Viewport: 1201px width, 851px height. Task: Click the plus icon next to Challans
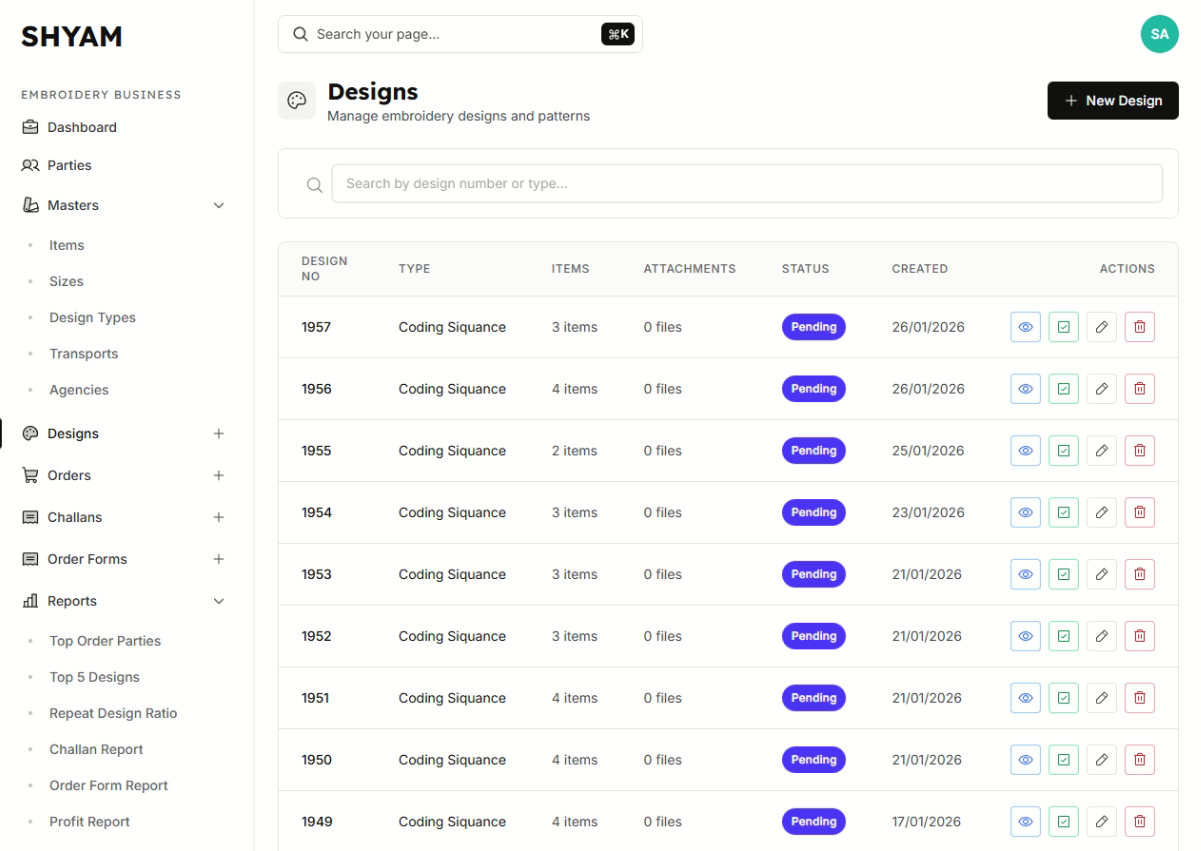pos(219,518)
